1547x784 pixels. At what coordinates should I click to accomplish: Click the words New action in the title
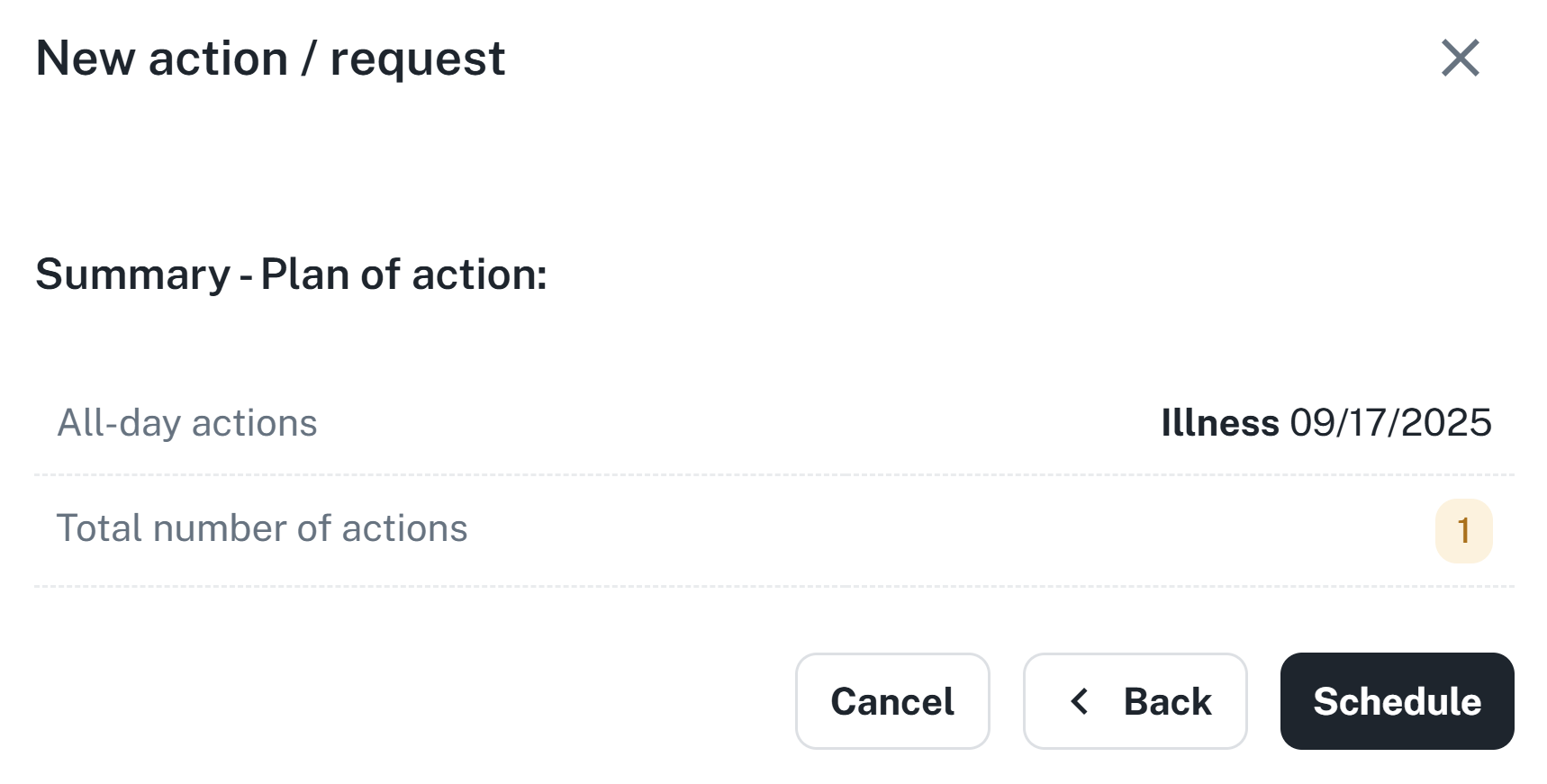coord(162,59)
